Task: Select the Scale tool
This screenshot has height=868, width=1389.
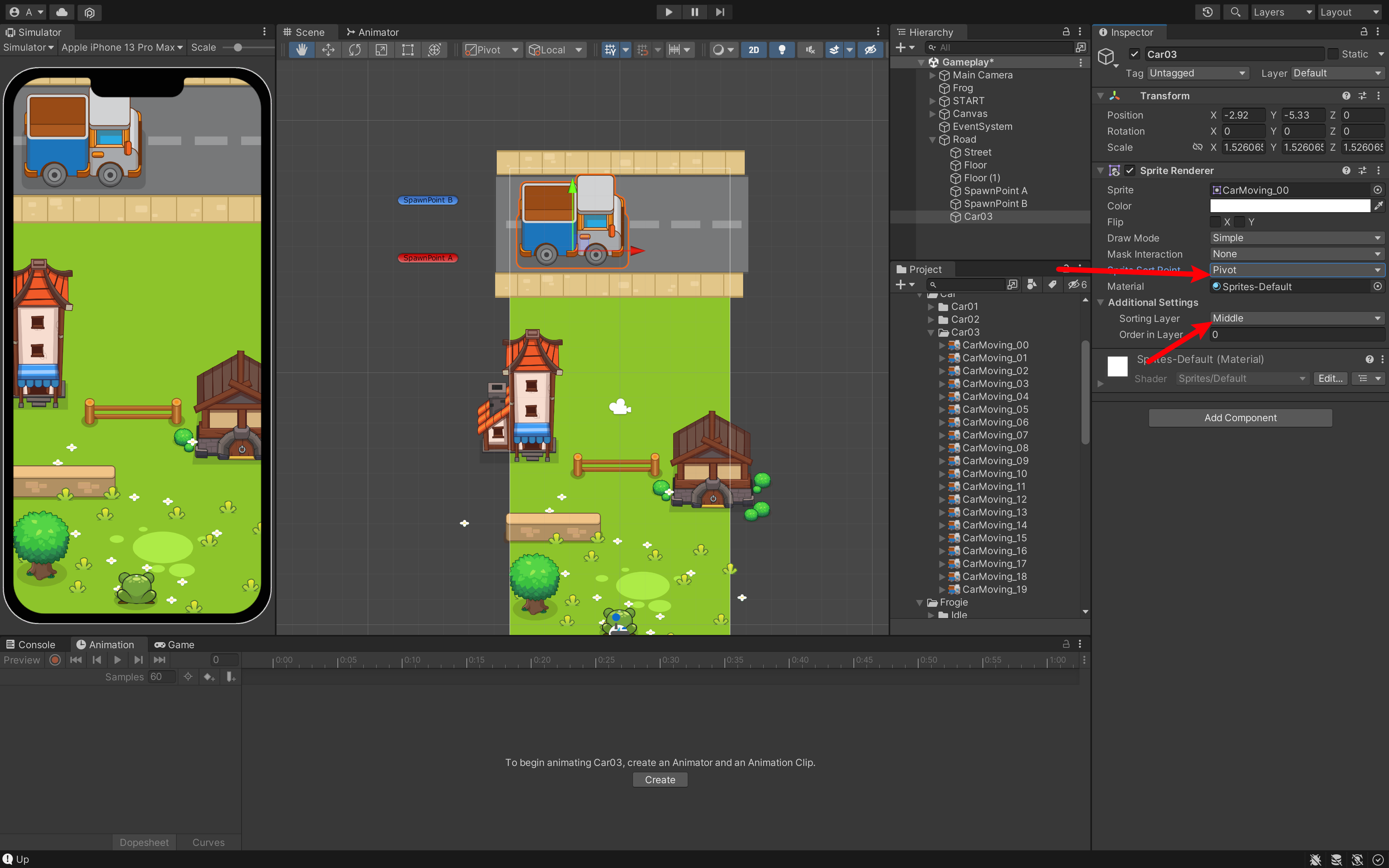Action: click(381, 50)
